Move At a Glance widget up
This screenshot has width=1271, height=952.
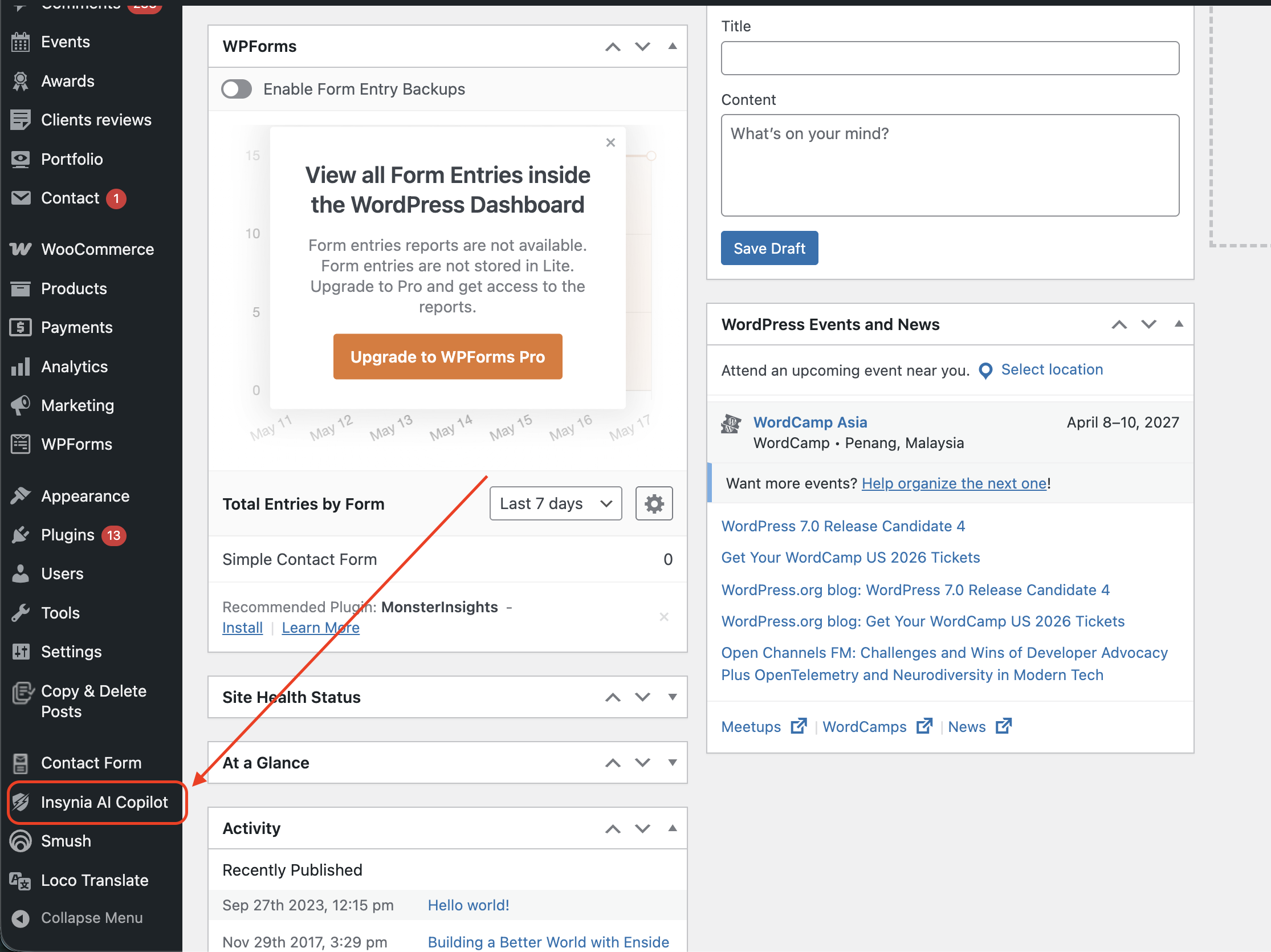click(613, 763)
